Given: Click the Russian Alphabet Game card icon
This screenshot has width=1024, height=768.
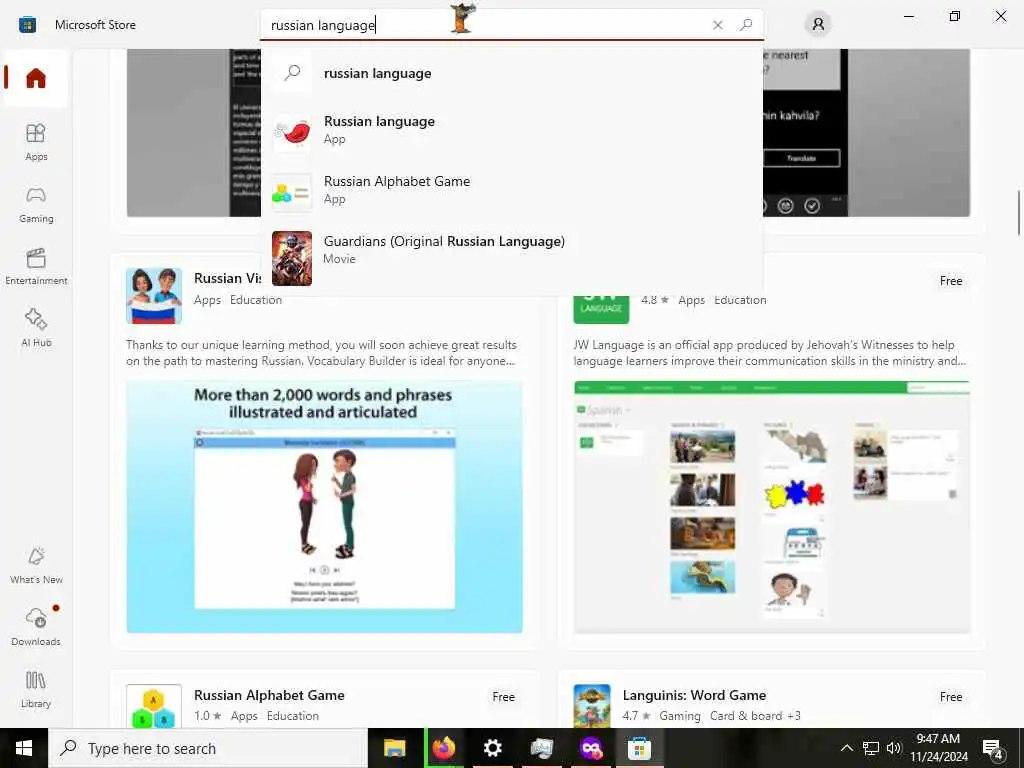Looking at the screenshot, I should (x=154, y=707).
